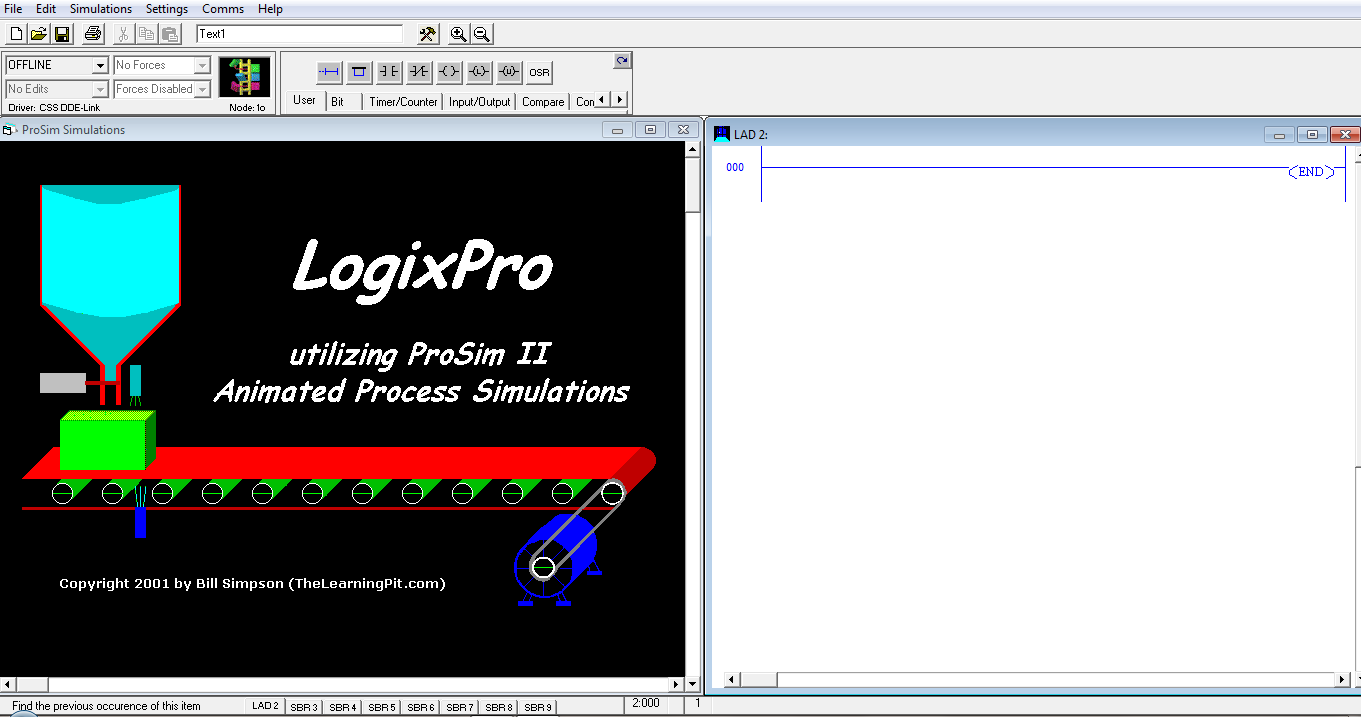
Task: Select the branch instruction icon
Action: [358, 72]
